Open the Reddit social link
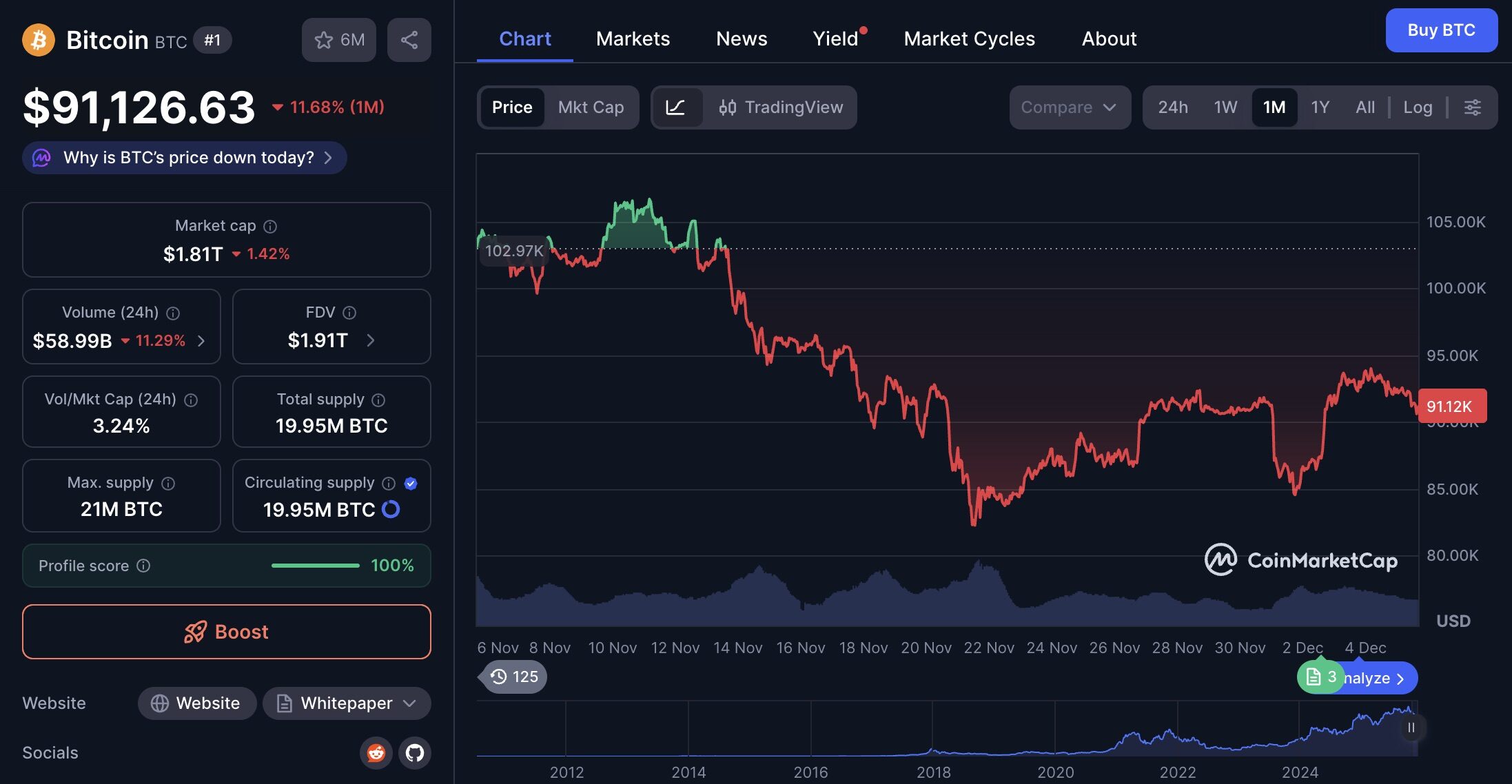 pyautogui.click(x=376, y=752)
